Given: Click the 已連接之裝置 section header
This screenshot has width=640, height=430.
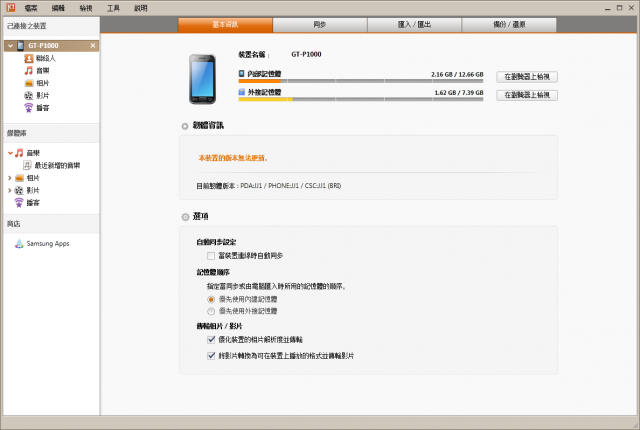Looking at the screenshot, I should [x=51, y=26].
